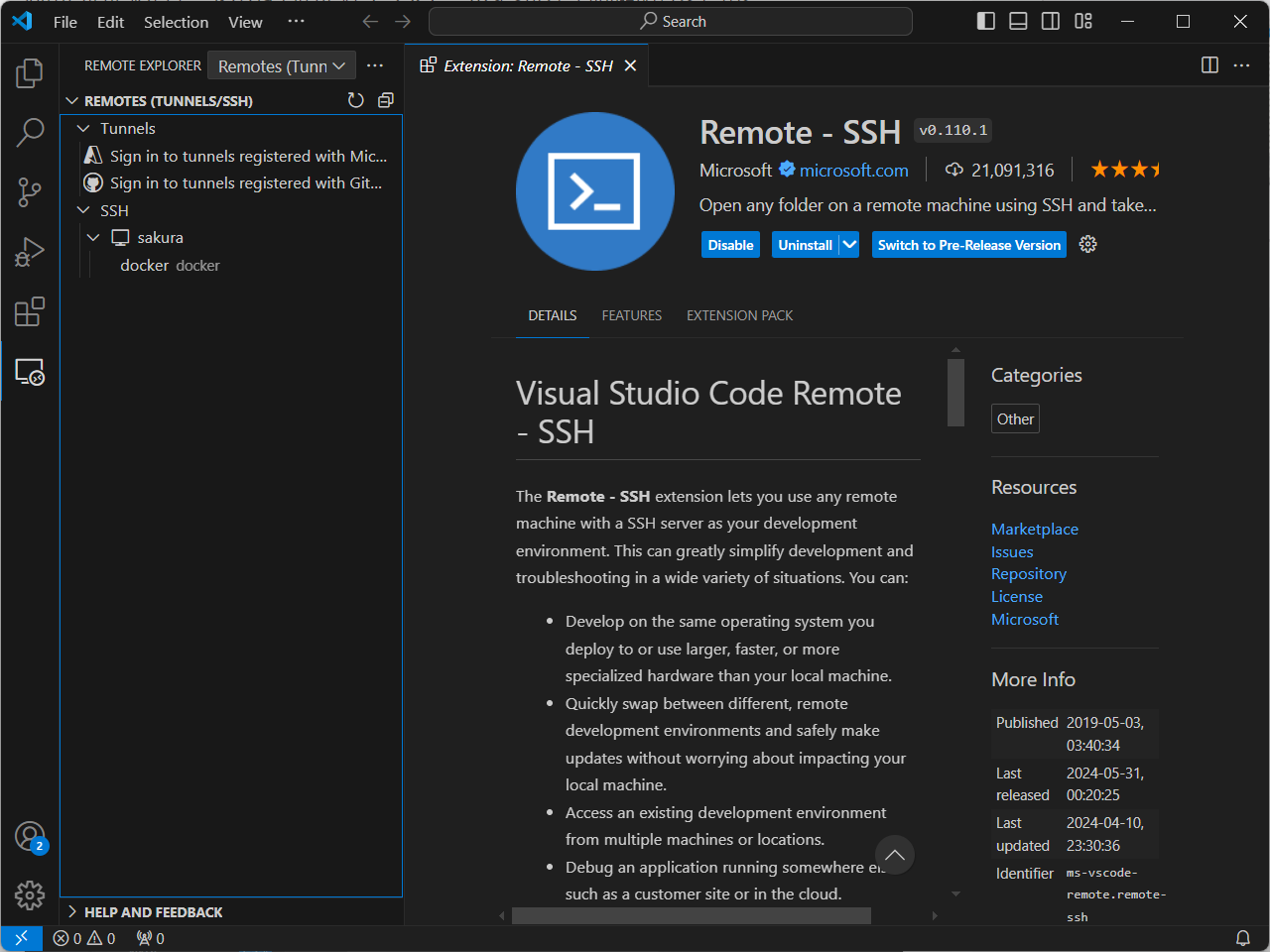This screenshot has width=1270, height=952.
Task: Toggle the primary side bar visibility
Action: [986, 21]
